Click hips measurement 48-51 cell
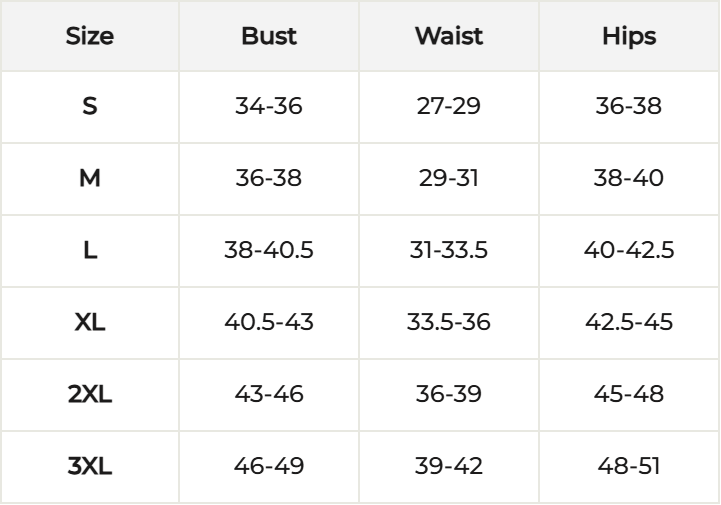The image size is (721, 505). (x=629, y=466)
